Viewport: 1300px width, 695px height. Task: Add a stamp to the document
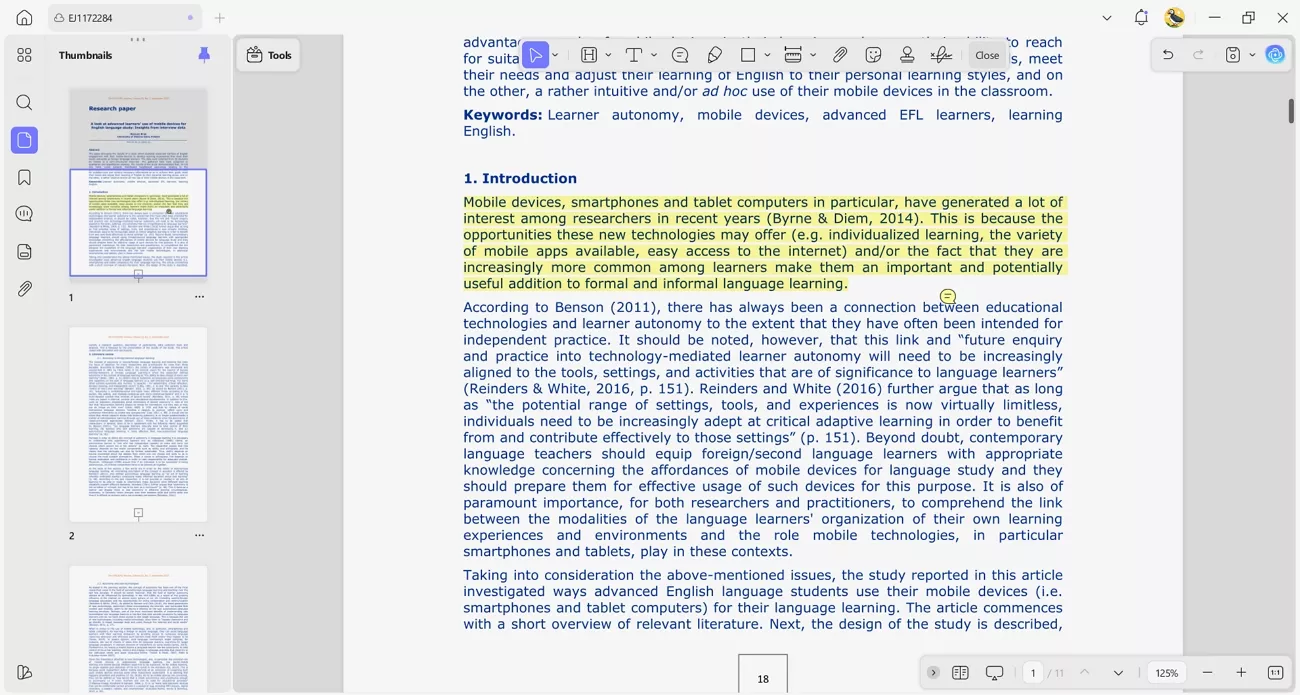(907, 55)
